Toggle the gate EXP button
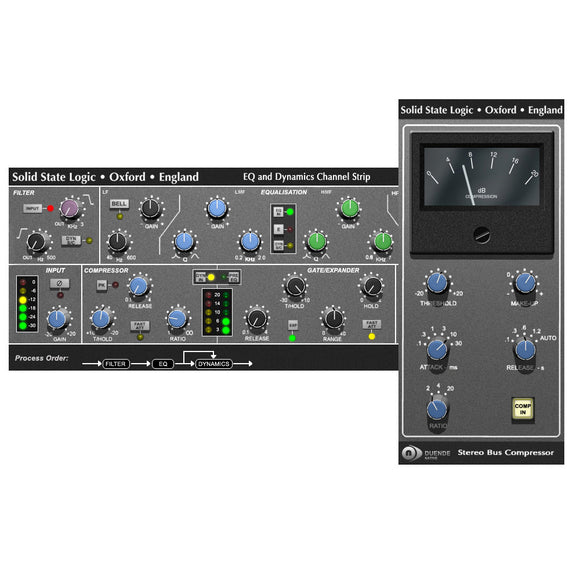Screen dimensions: 580x580 point(293,325)
